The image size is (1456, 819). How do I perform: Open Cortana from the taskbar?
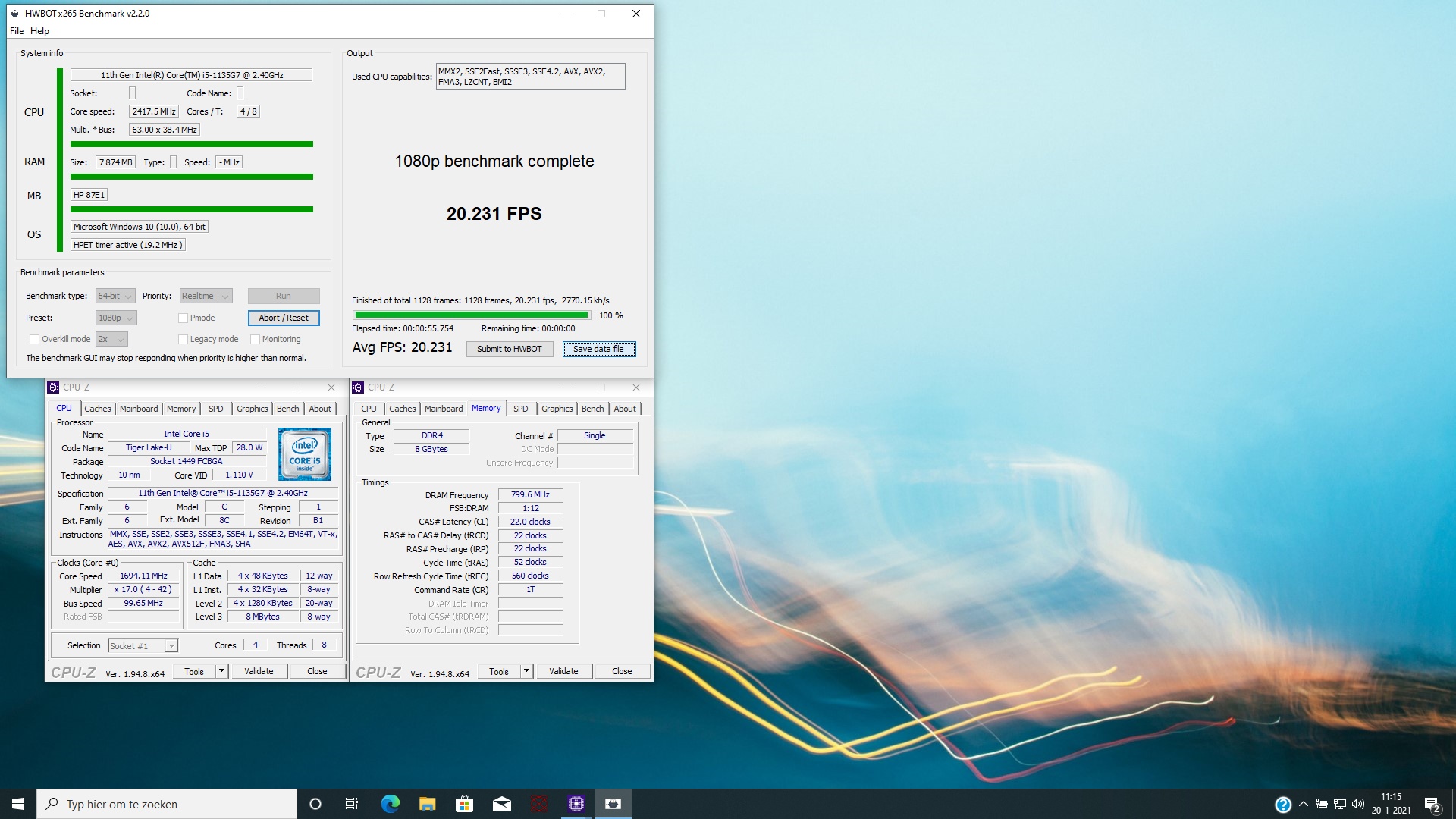point(315,804)
